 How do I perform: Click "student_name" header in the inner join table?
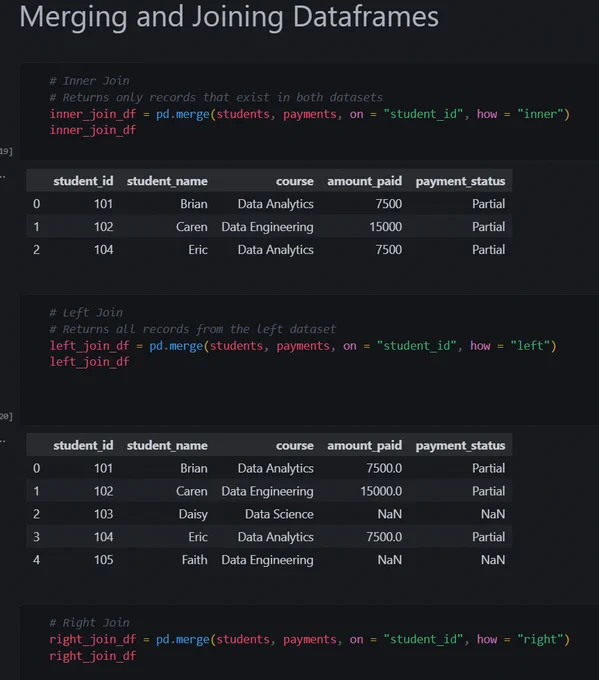(x=167, y=181)
